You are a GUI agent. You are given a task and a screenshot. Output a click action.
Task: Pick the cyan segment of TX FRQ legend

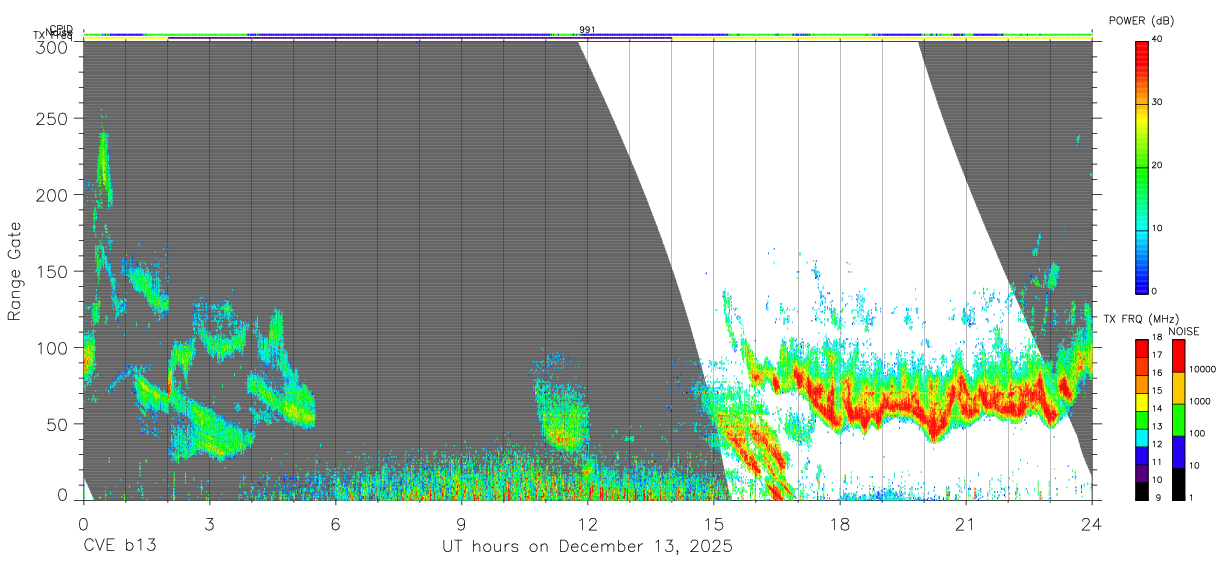point(1142,436)
